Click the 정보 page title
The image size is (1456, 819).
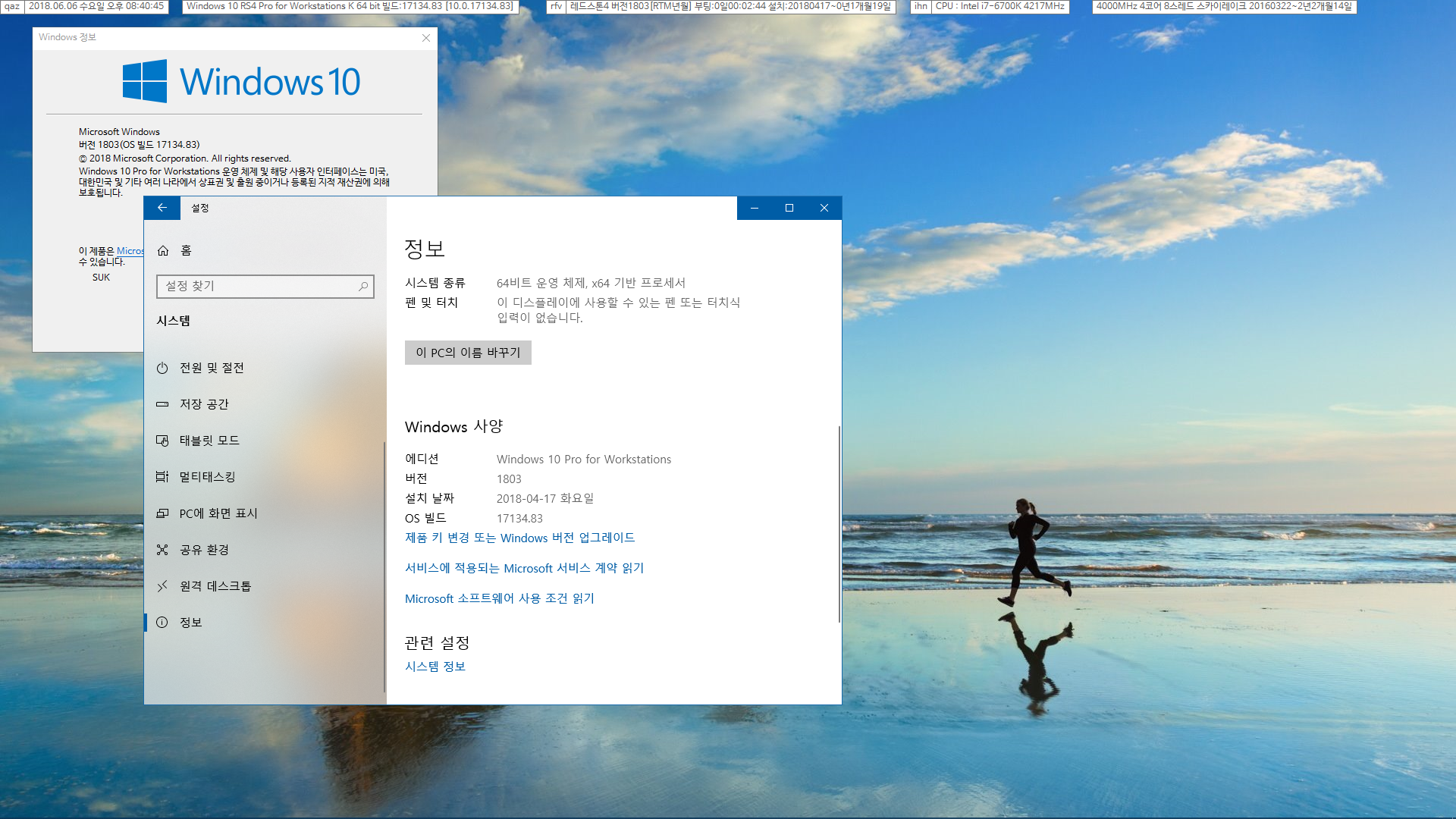tap(424, 249)
